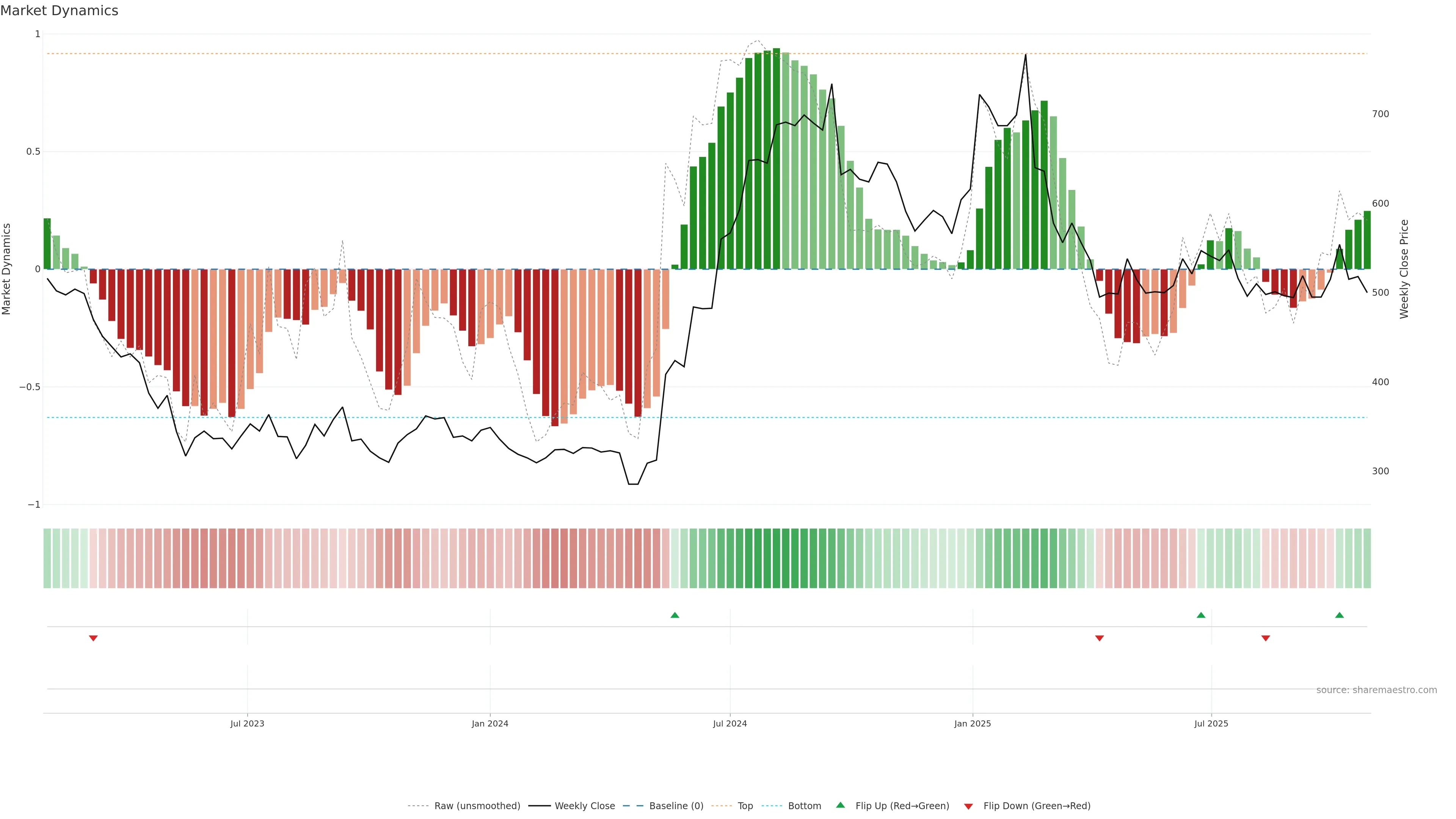Click the green flip-up marker before Jul 2025

click(1201, 615)
